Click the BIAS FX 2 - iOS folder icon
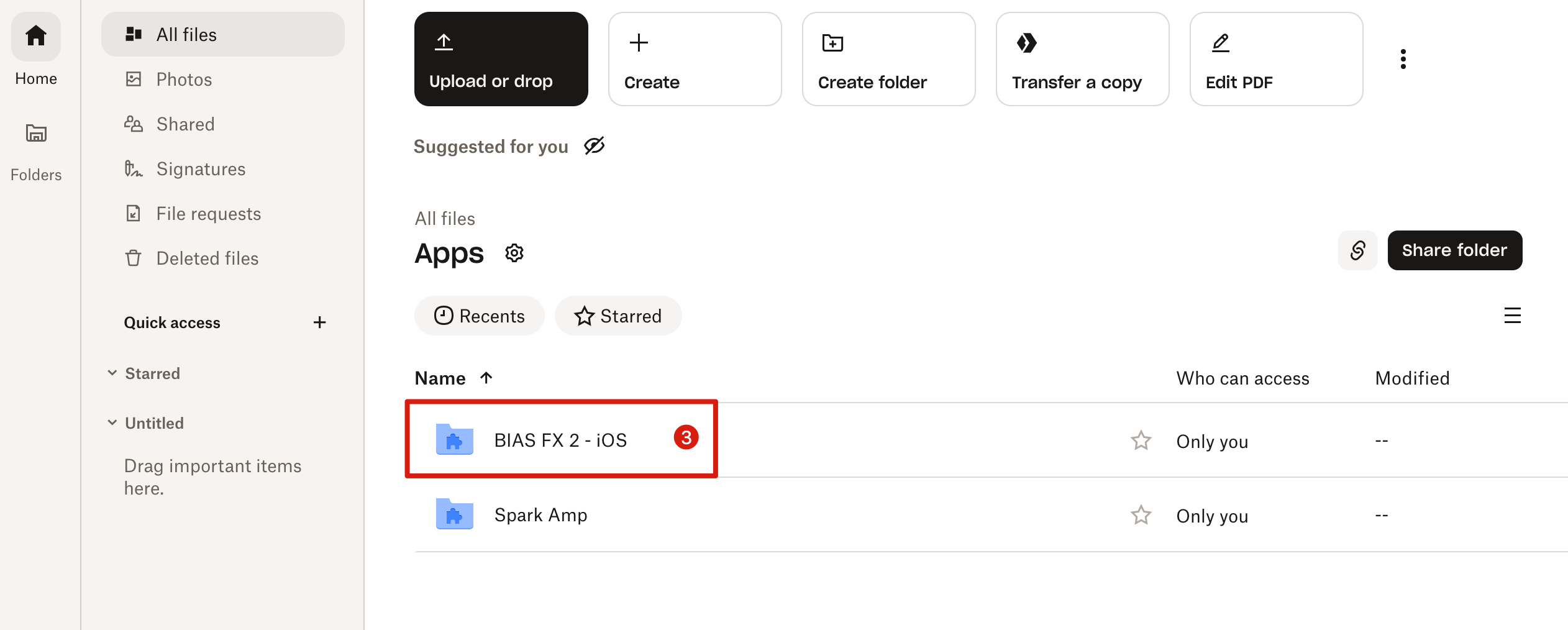Screen dimensions: 1568x630 (x=455, y=439)
